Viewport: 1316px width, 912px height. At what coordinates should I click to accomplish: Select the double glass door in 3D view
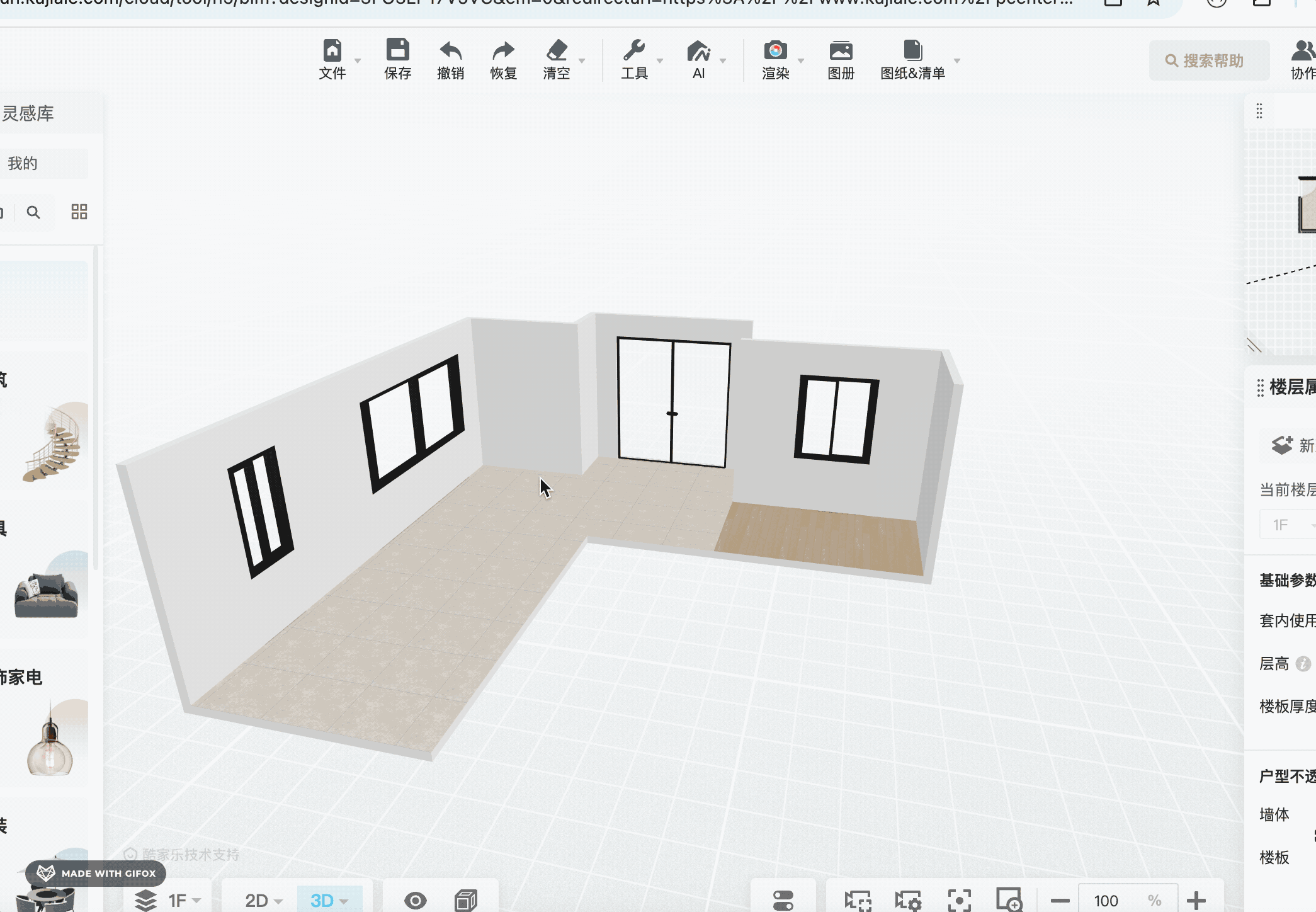[673, 402]
